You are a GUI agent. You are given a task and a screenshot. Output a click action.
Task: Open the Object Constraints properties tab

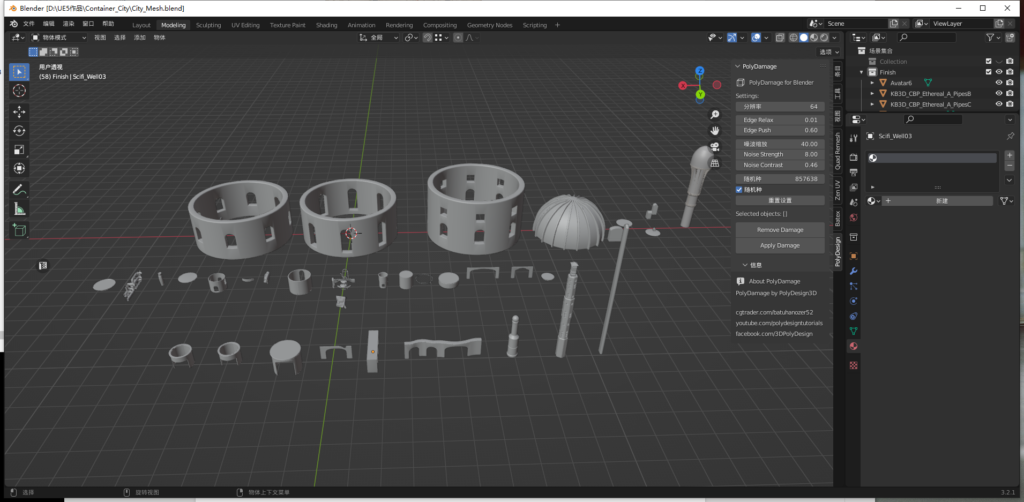853,316
